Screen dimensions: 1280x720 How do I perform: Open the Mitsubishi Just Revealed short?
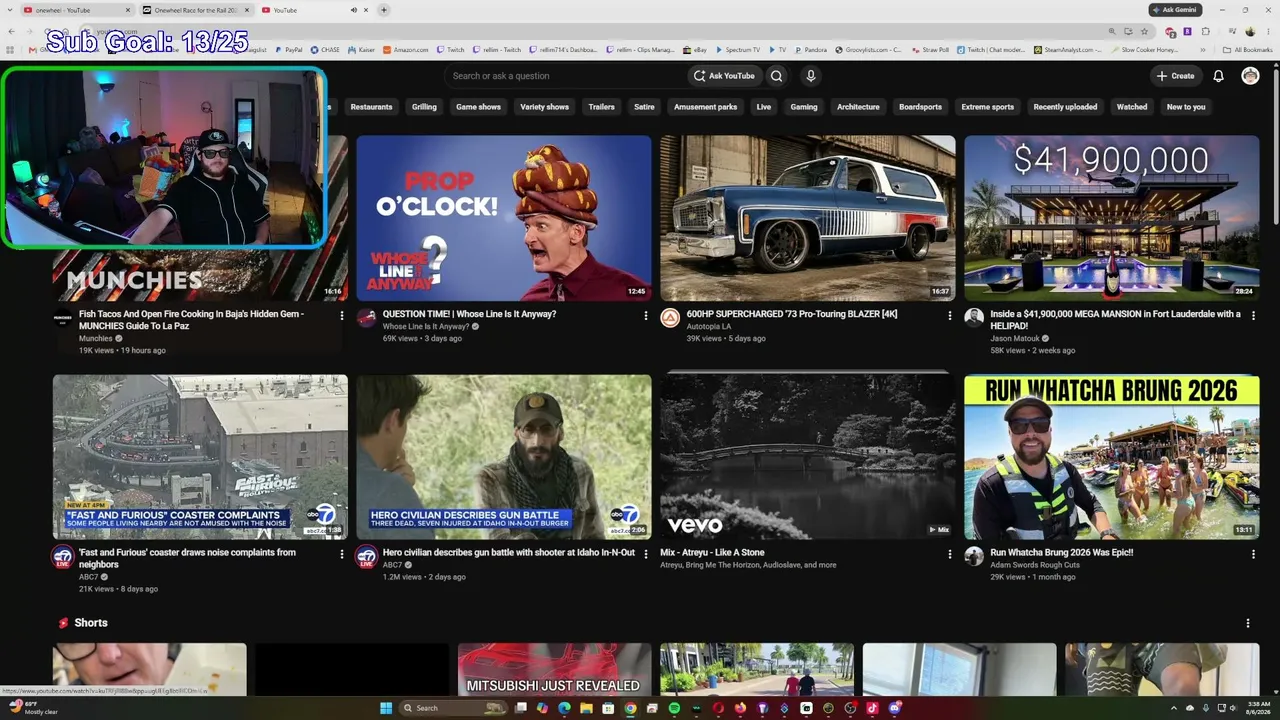tap(554, 670)
